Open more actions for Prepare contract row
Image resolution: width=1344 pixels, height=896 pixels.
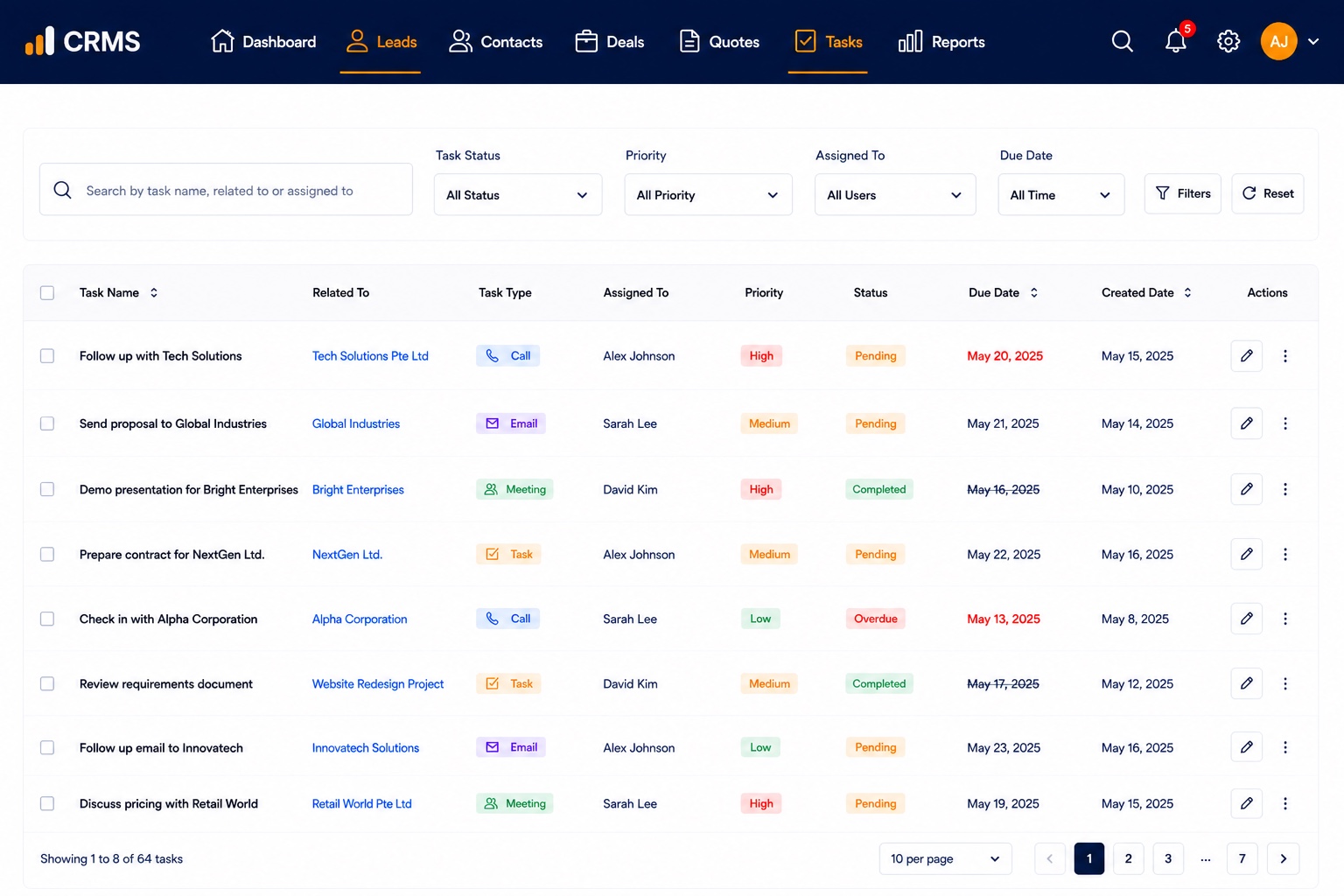1285,554
